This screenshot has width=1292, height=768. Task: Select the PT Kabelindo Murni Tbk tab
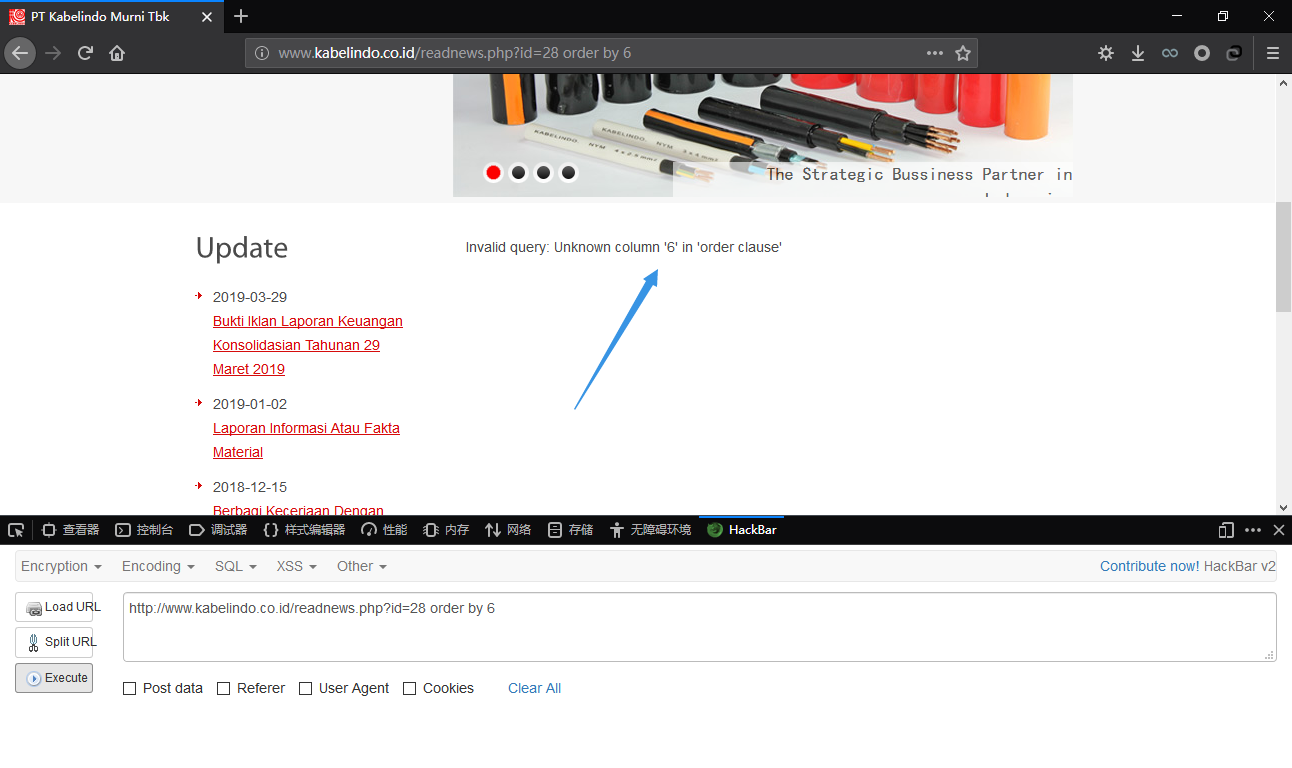pyautogui.click(x=112, y=17)
